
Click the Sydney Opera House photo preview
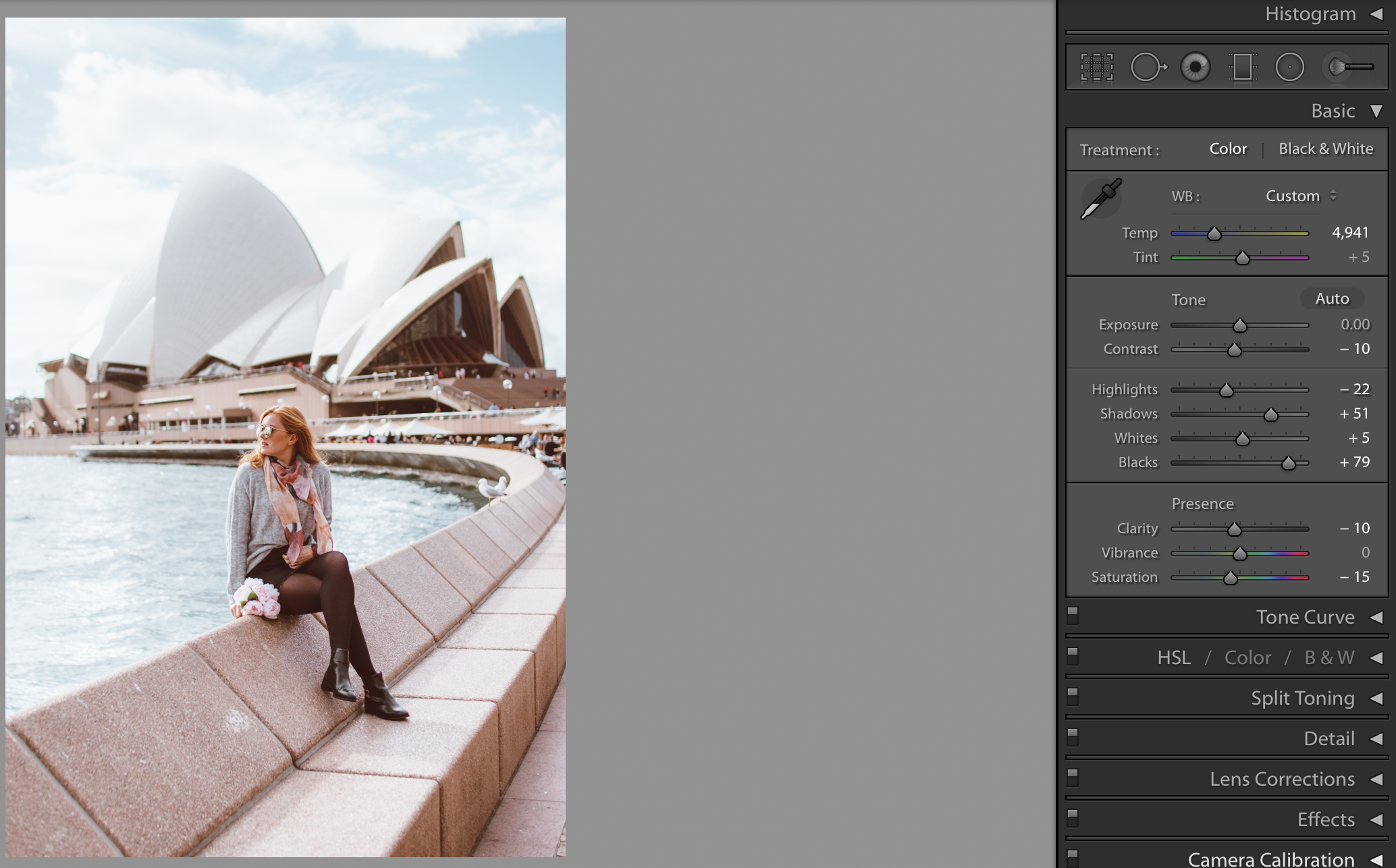286,437
